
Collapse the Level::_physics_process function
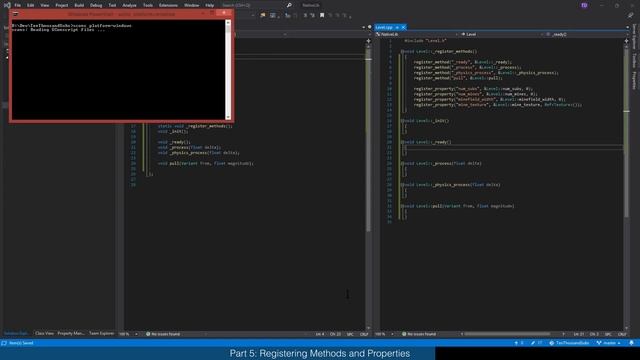click(402, 184)
